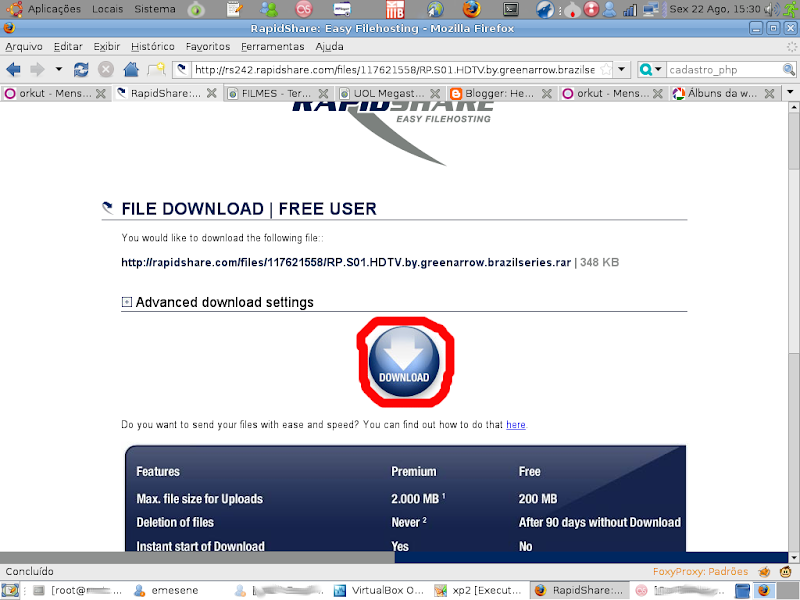Image resolution: width=800 pixels, height=600 pixels.
Task: Open the Editar menu
Action: (x=68, y=46)
